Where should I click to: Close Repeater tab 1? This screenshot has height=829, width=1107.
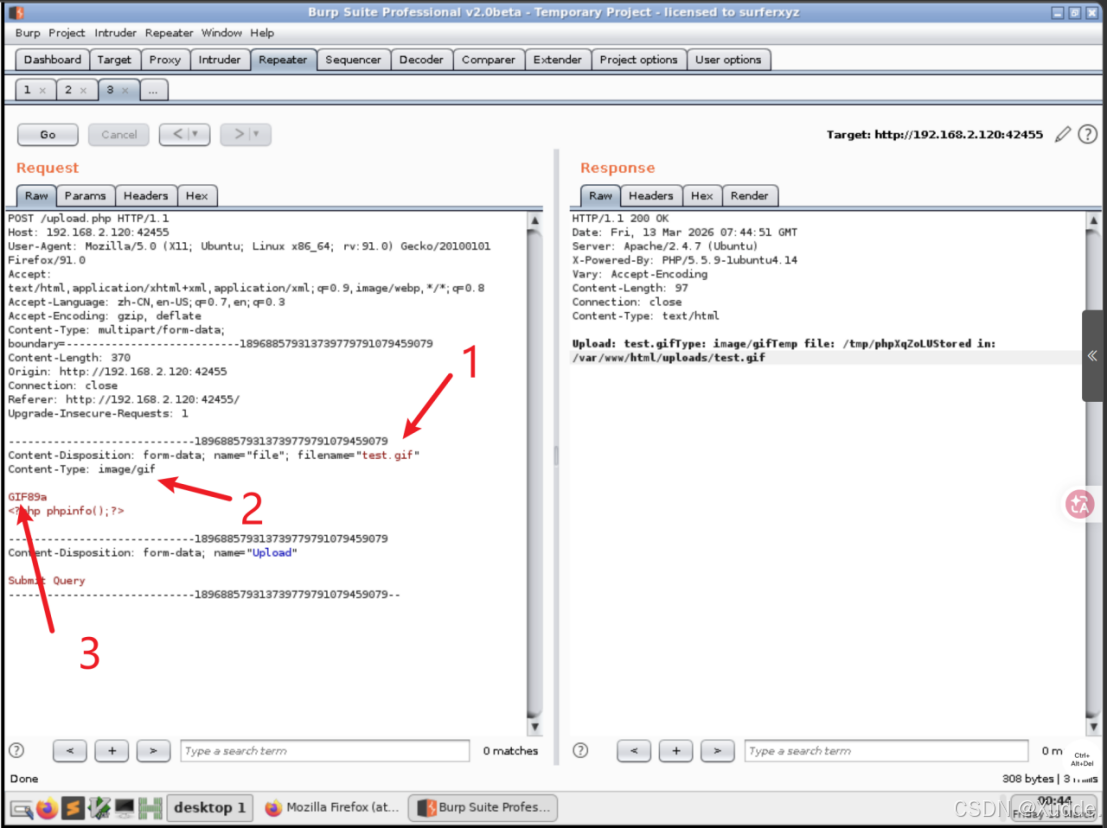coord(42,90)
